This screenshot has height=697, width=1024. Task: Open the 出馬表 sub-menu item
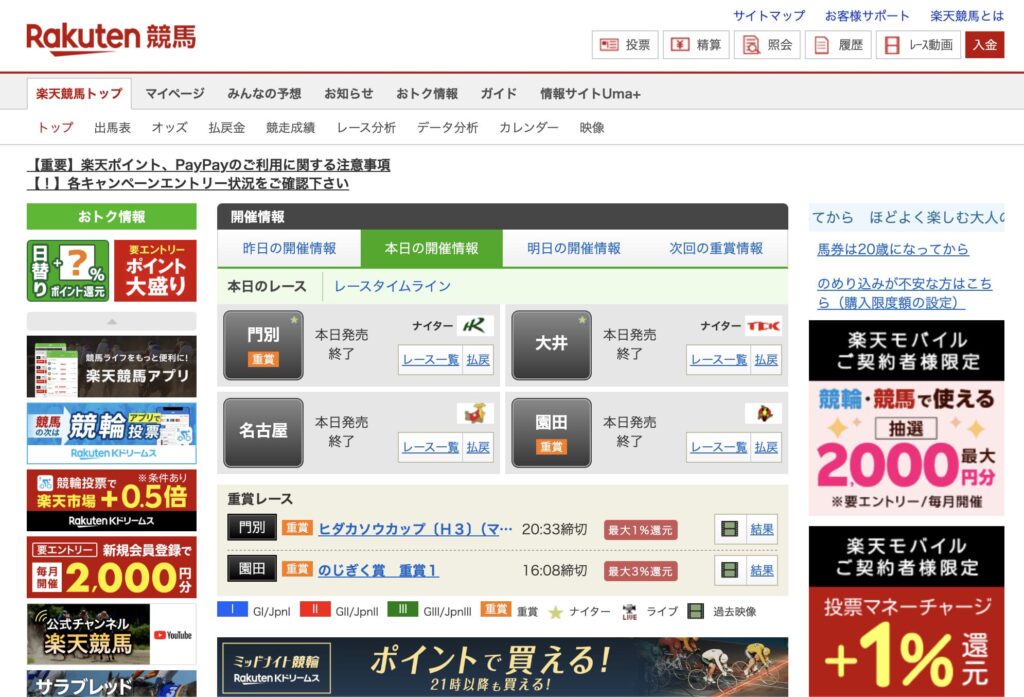click(x=112, y=127)
